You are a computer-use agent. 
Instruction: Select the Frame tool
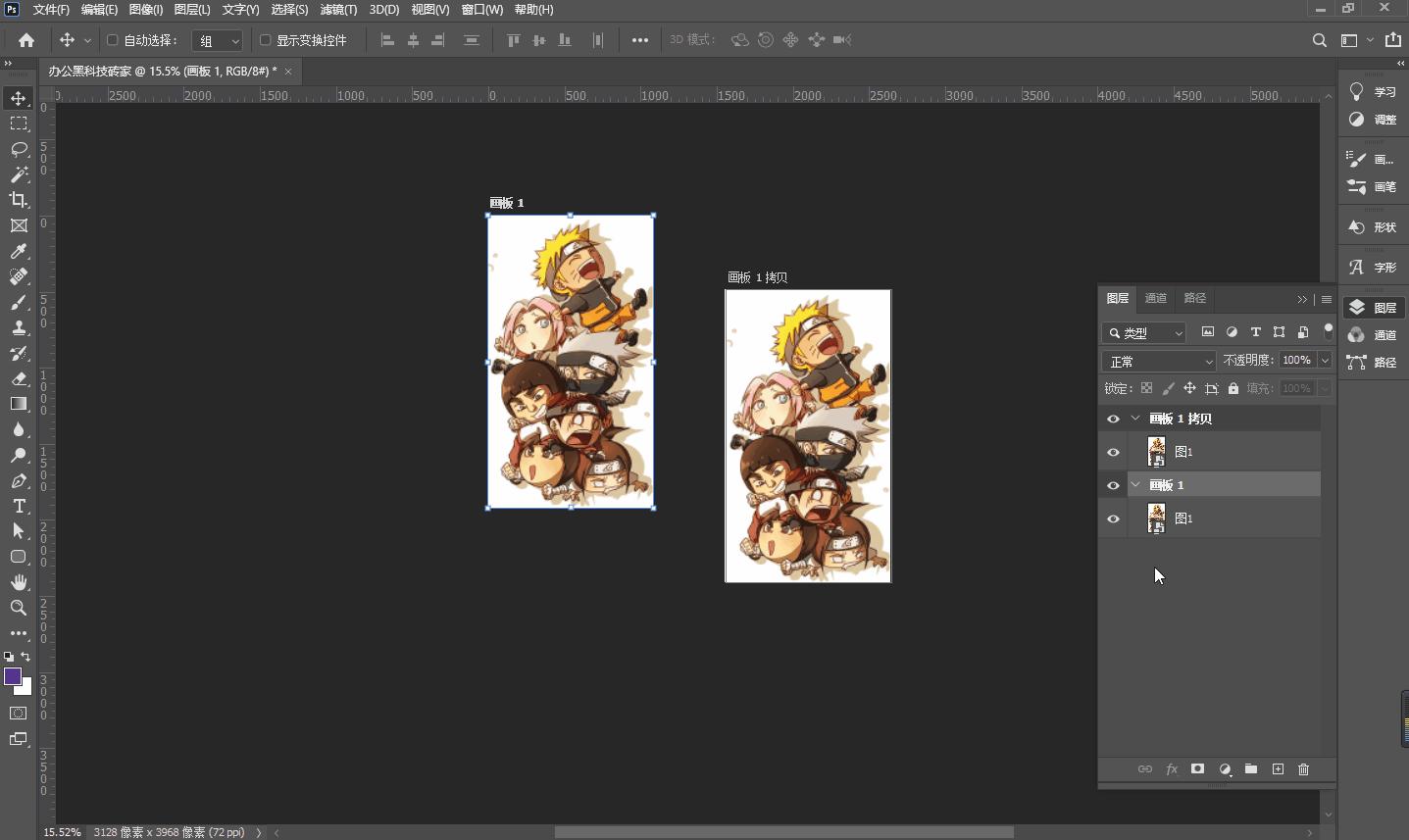(19, 225)
